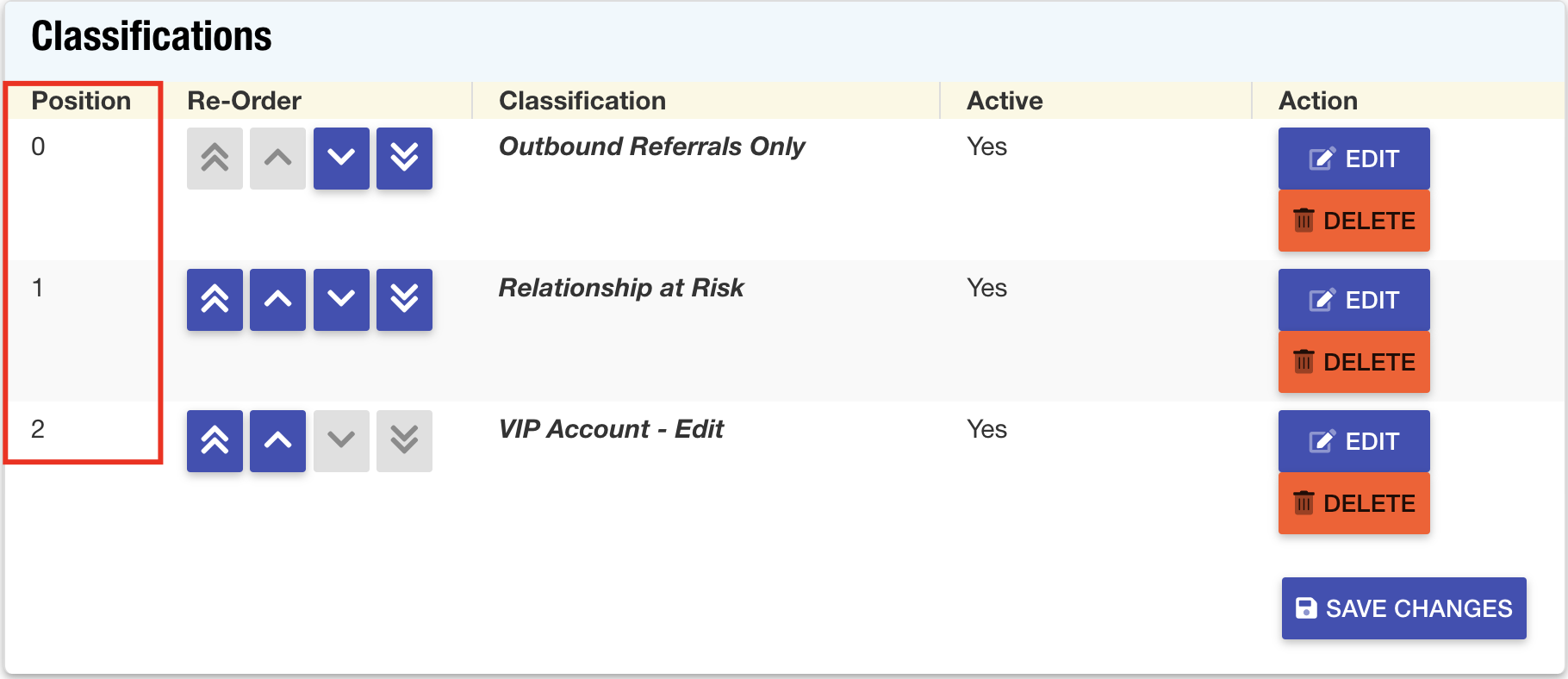Delete the Outbound Referrals Only classification
Screen dimensions: 1568x679
point(1353,221)
